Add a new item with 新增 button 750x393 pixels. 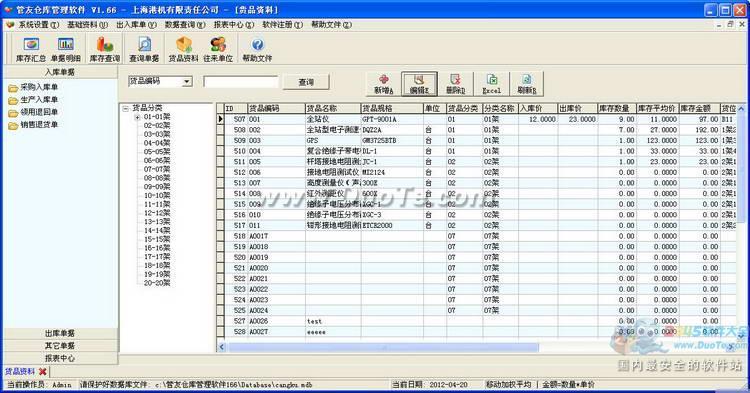384,84
